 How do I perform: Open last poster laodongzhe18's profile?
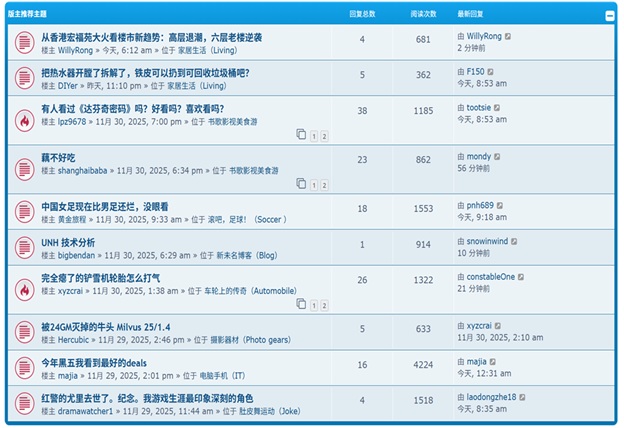[x=491, y=397]
